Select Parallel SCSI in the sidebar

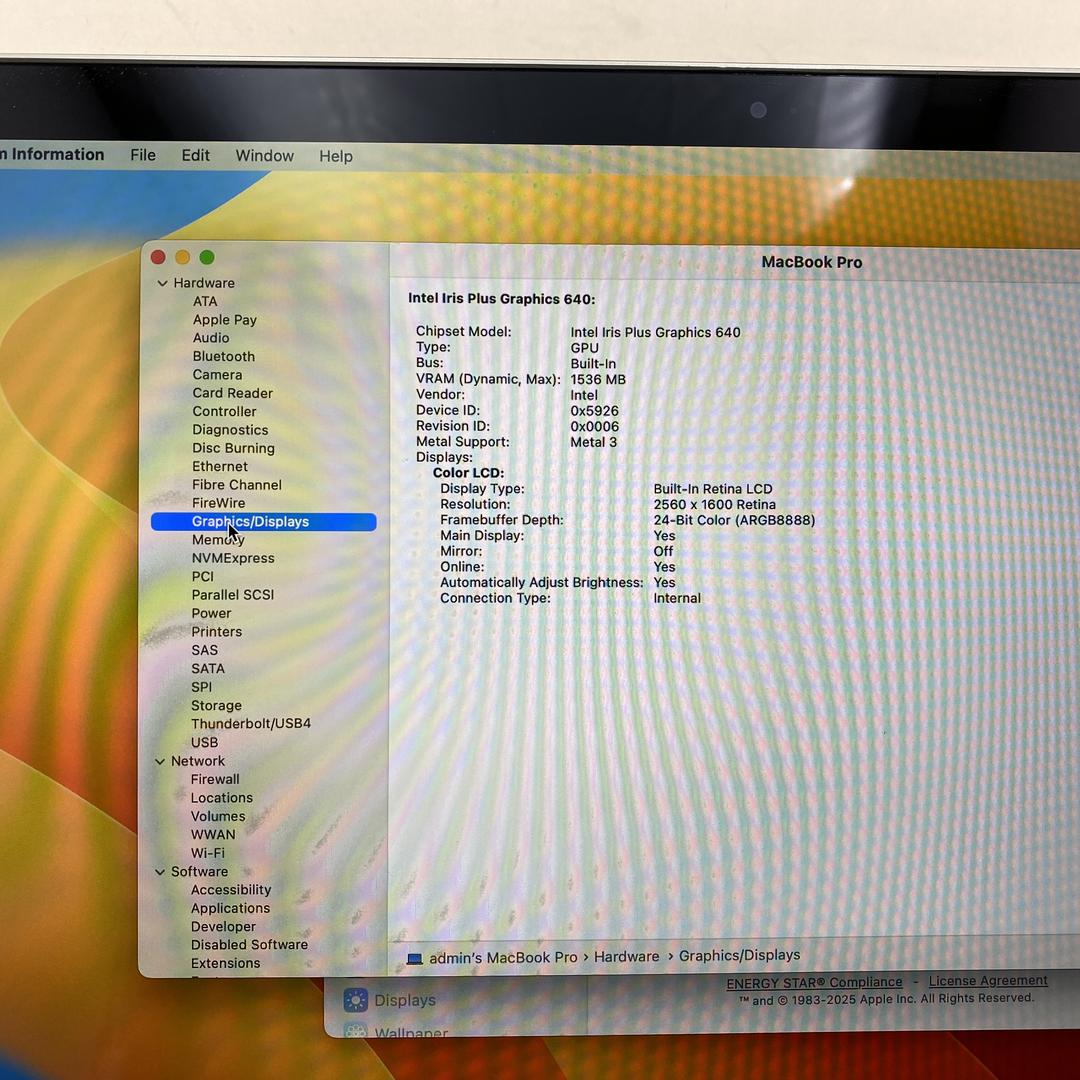(233, 594)
